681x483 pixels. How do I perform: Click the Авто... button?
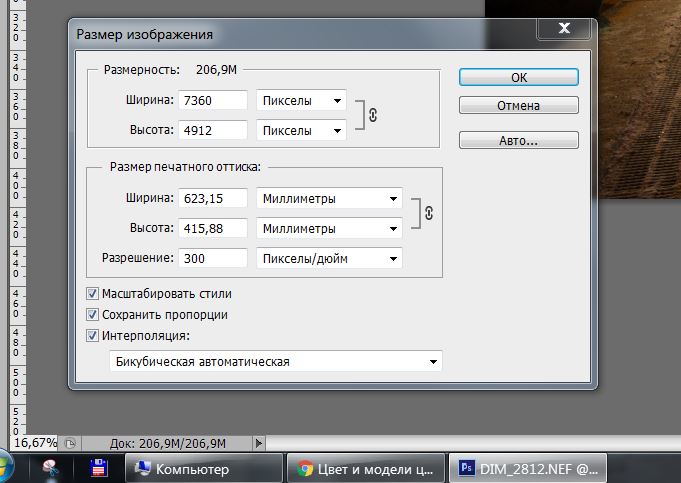tap(519, 140)
